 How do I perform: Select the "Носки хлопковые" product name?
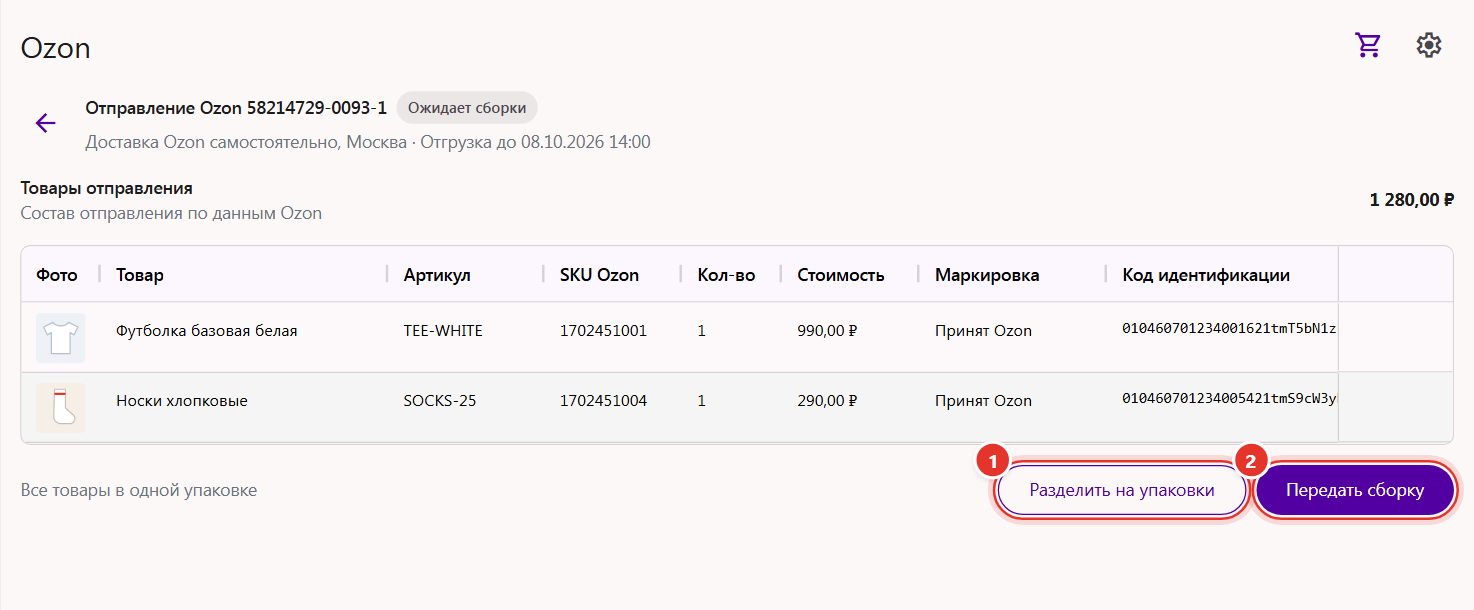[x=182, y=401]
